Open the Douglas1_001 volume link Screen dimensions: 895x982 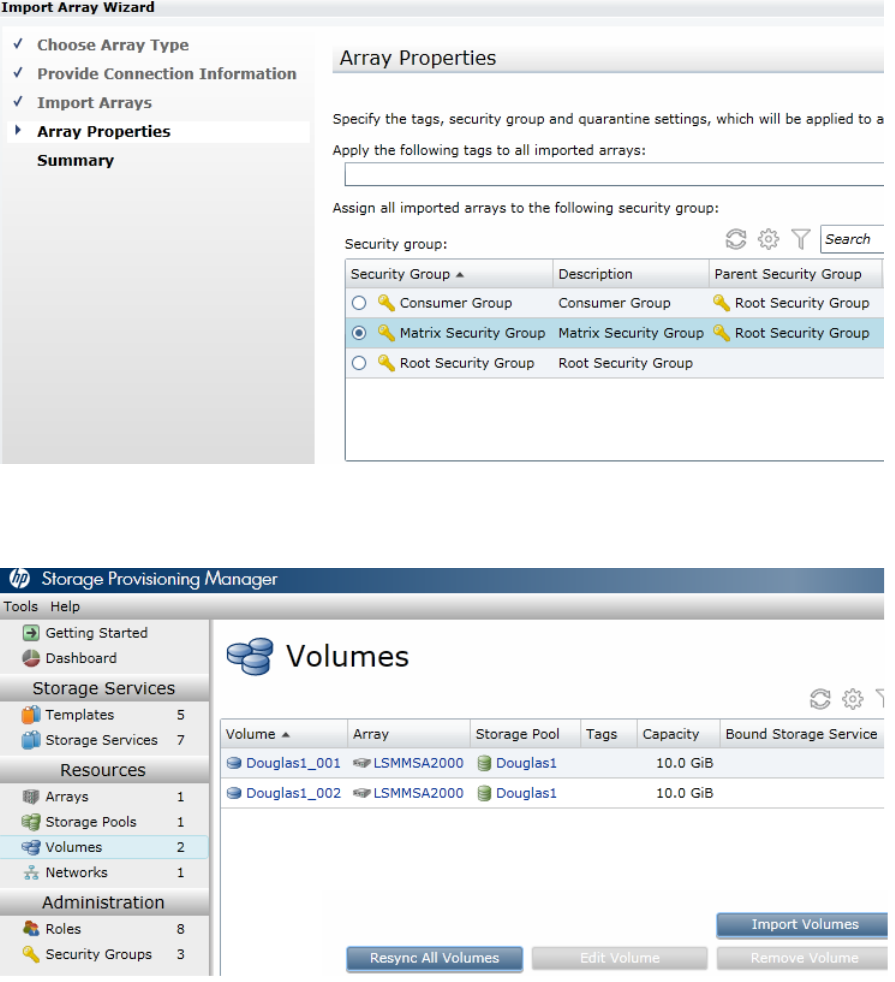coord(293,763)
